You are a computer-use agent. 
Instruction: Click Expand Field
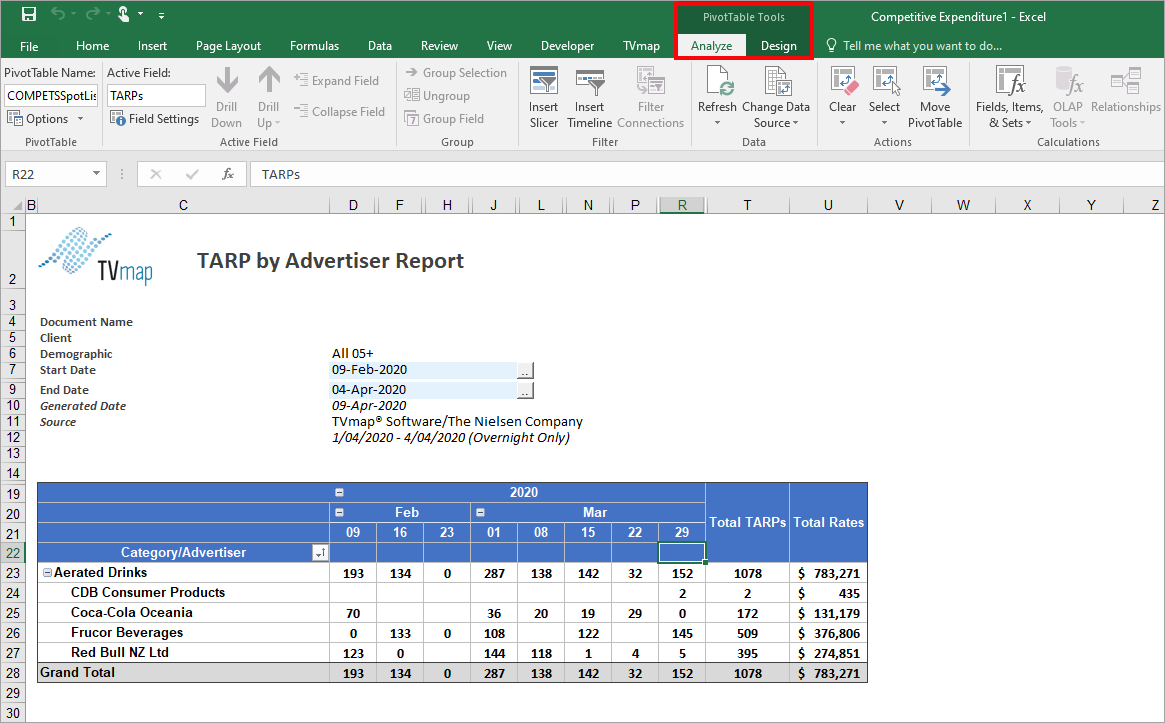click(x=336, y=80)
